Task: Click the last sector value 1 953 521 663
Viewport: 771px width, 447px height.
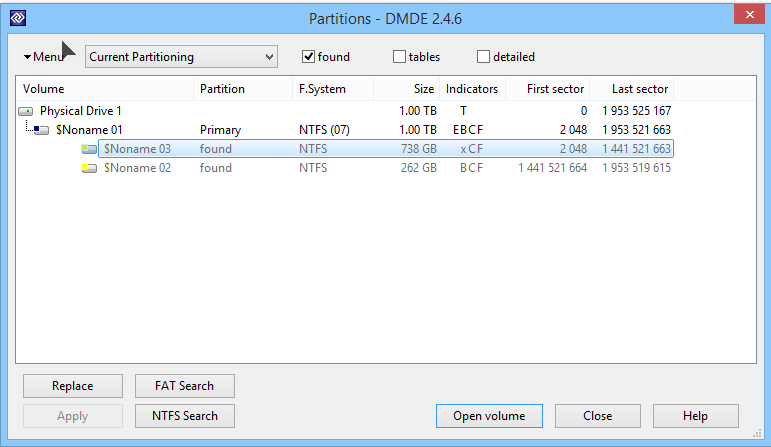Action: pyautogui.click(x=636, y=130)
